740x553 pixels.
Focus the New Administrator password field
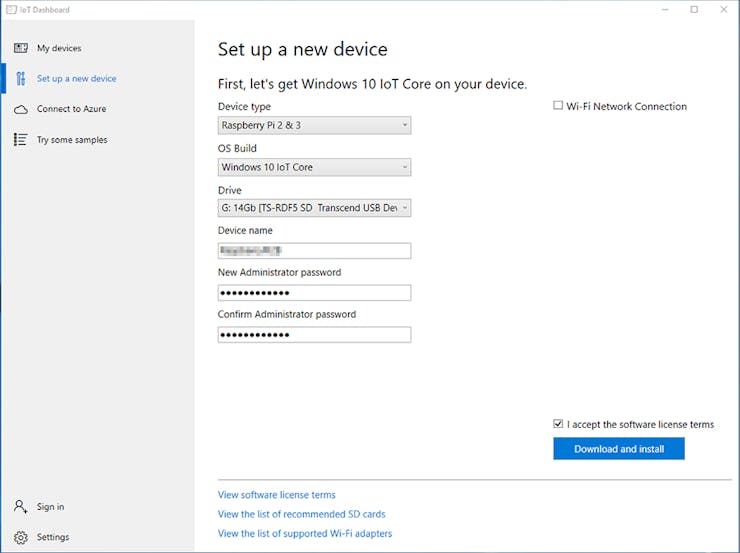click(x=314, y=293)
